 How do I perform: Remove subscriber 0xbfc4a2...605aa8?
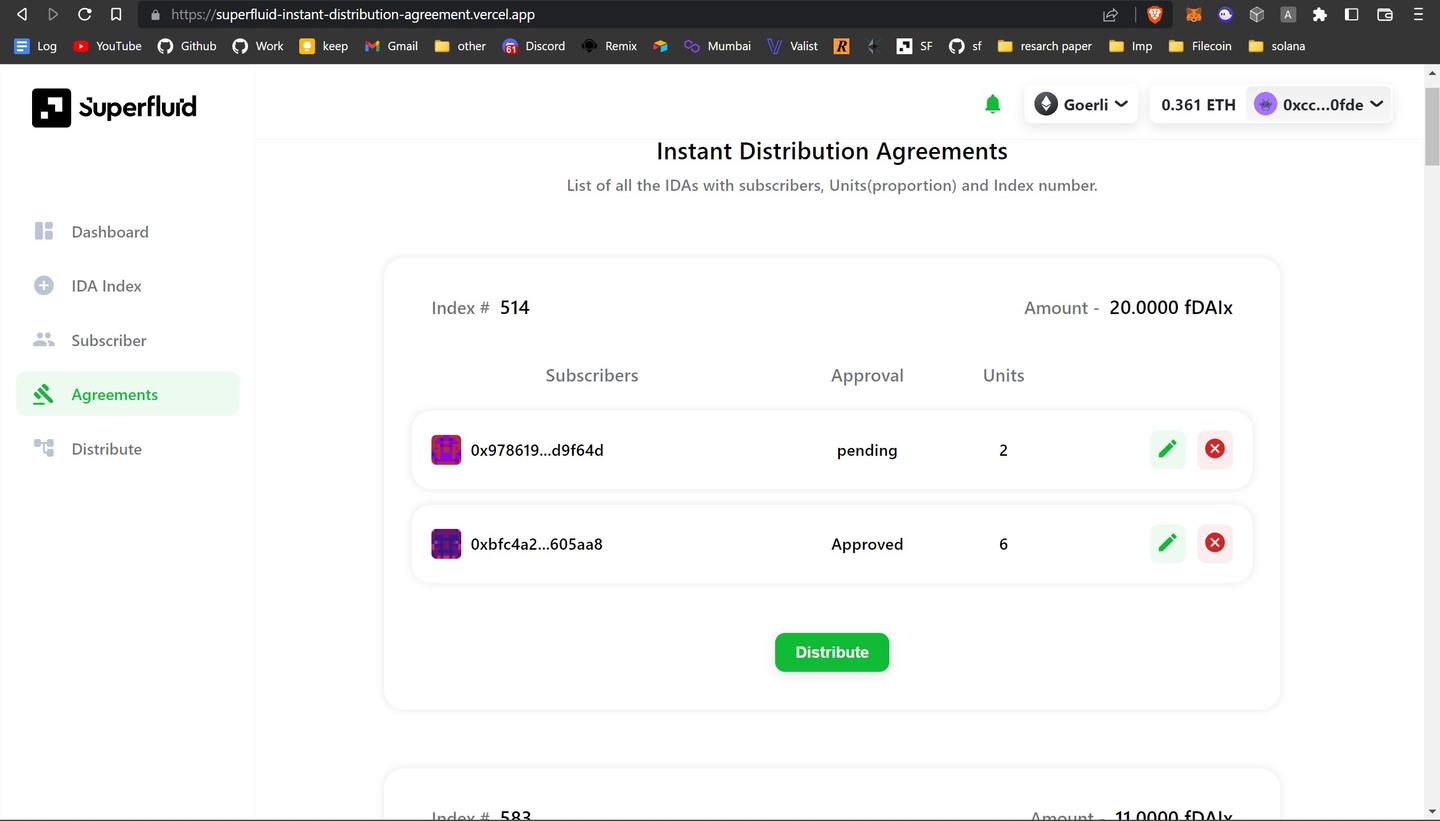1215,543
